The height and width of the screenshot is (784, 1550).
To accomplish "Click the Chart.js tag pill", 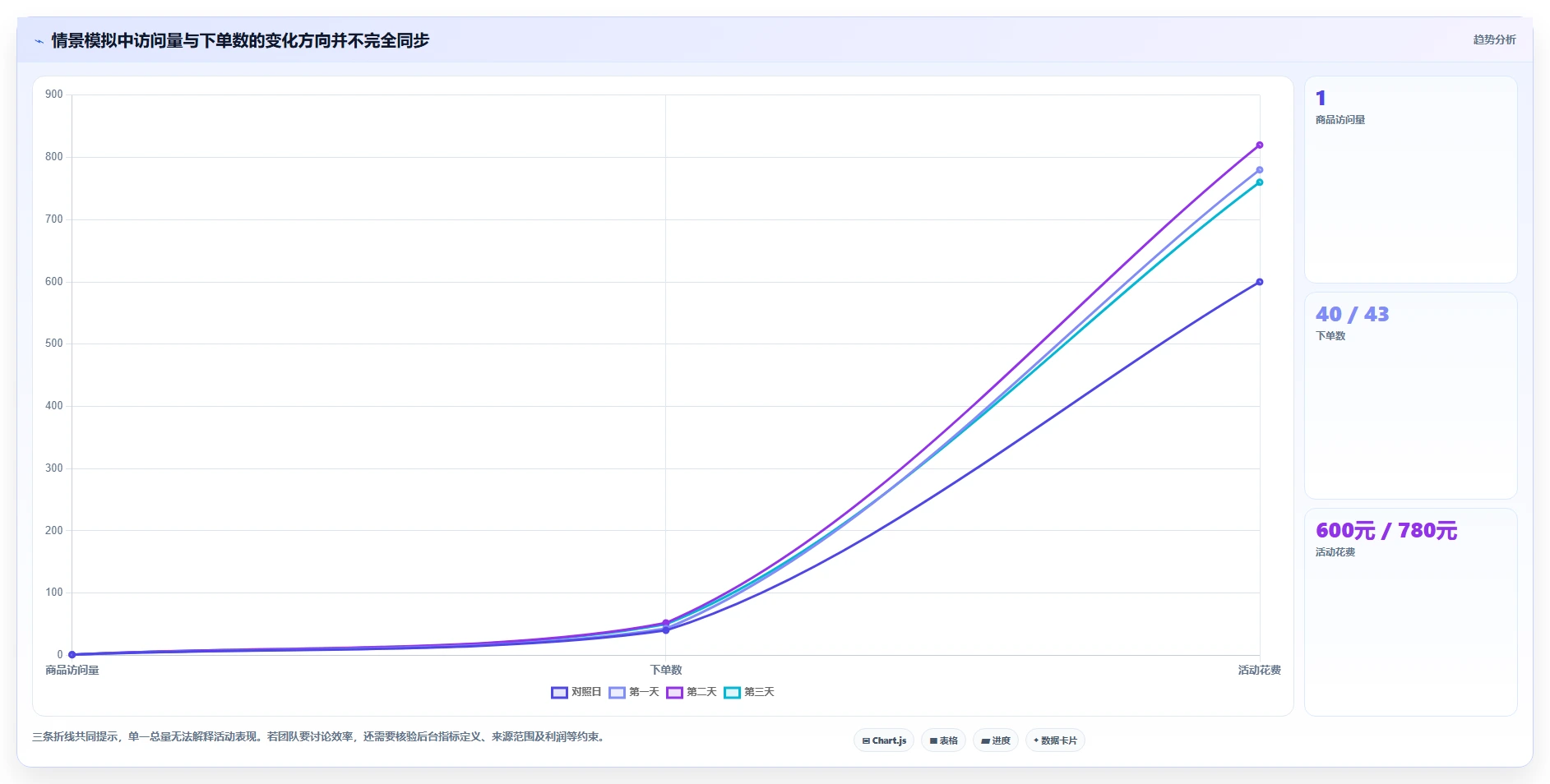I will pyautogui.click(x=884, y=740).
